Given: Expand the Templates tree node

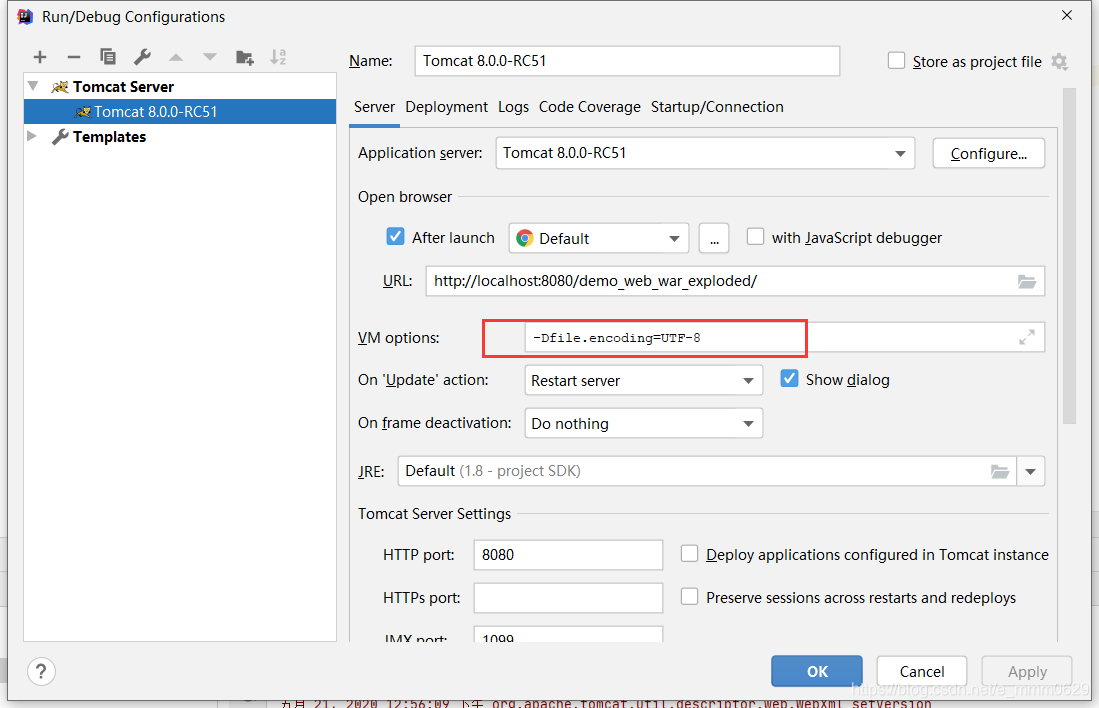Looking at the screenshot, I should click(x=32, y=136).
